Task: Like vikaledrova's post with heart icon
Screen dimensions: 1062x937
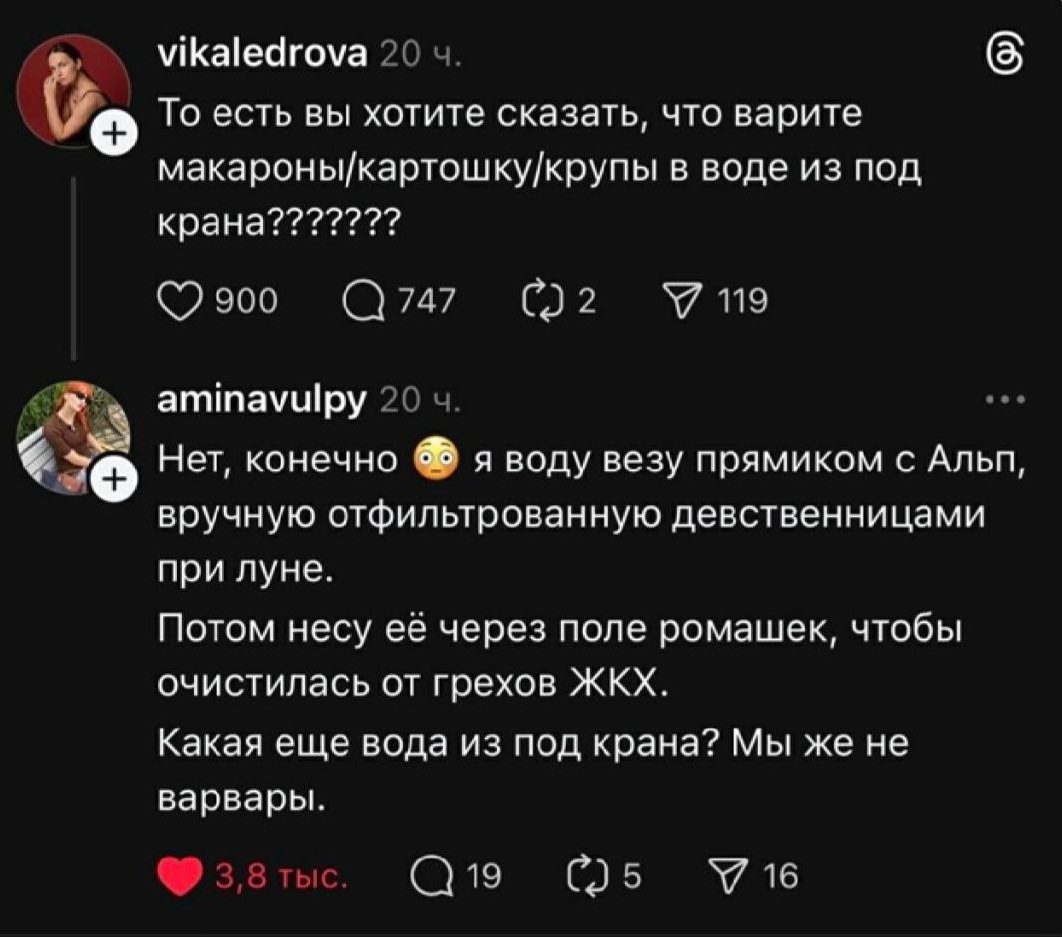Action: click(180, 298)
